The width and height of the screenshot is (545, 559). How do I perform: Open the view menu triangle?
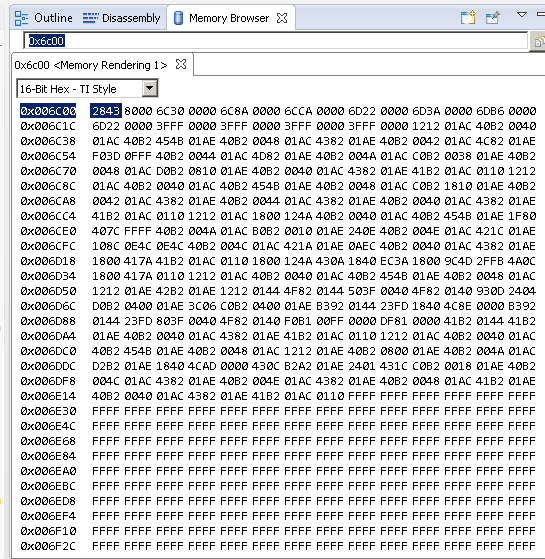[522, 15]
